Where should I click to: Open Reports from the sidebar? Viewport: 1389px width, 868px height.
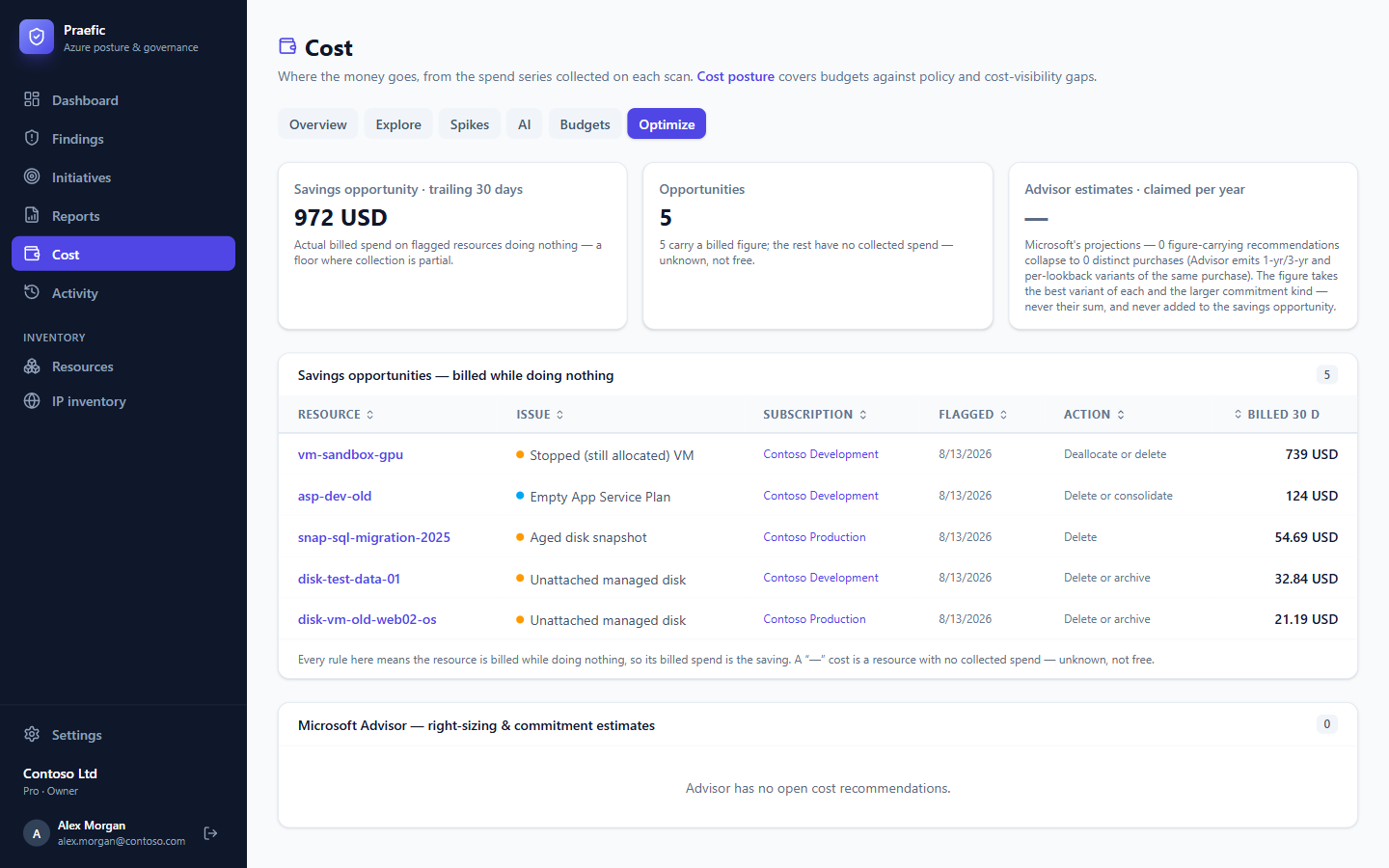[x=123, y=215]
